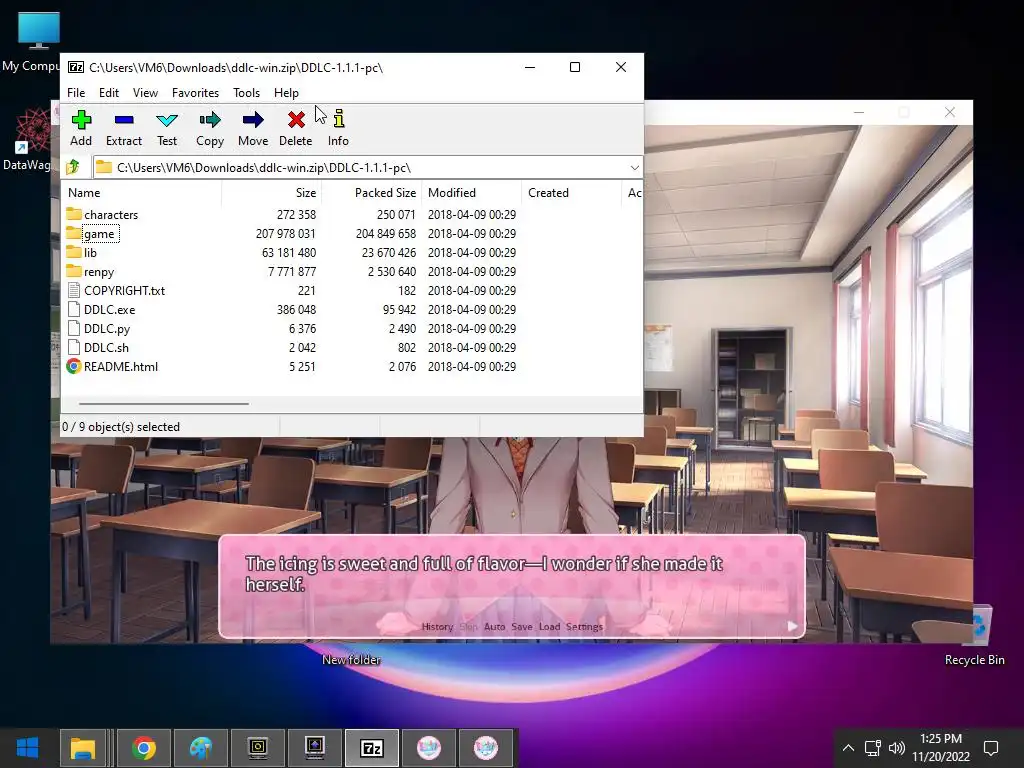Click the Extract toolbar icon
This screenshot has height=768, width=1024.
124,120
